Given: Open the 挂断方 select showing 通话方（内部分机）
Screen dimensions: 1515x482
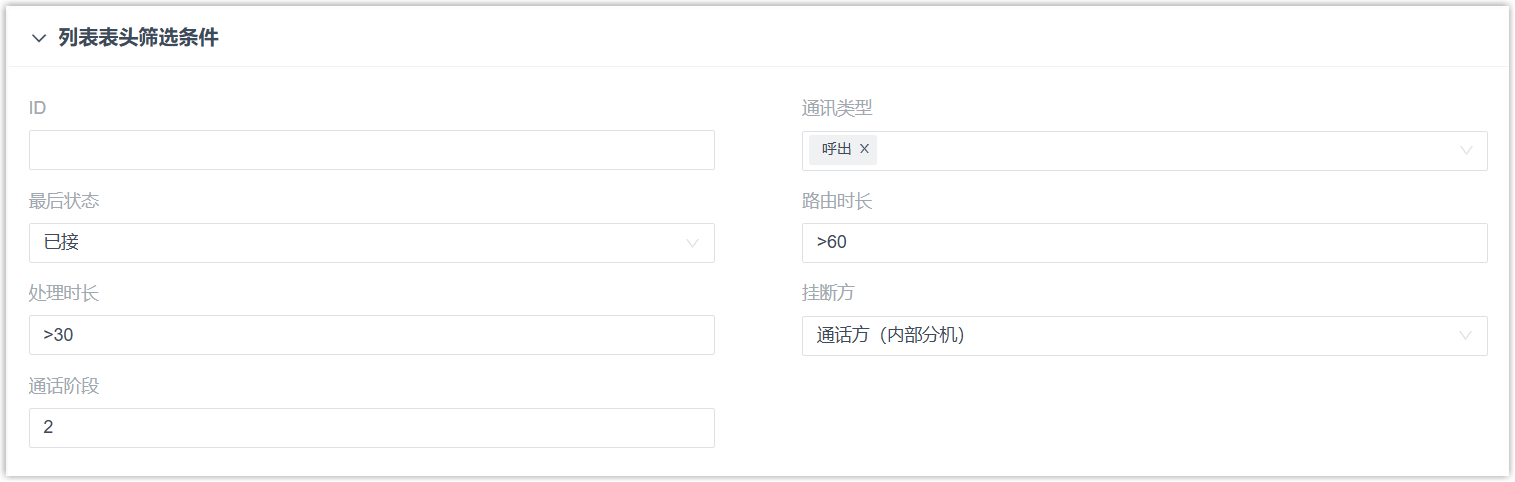Looking at the screenshot, I should [x=1130, y=336].
